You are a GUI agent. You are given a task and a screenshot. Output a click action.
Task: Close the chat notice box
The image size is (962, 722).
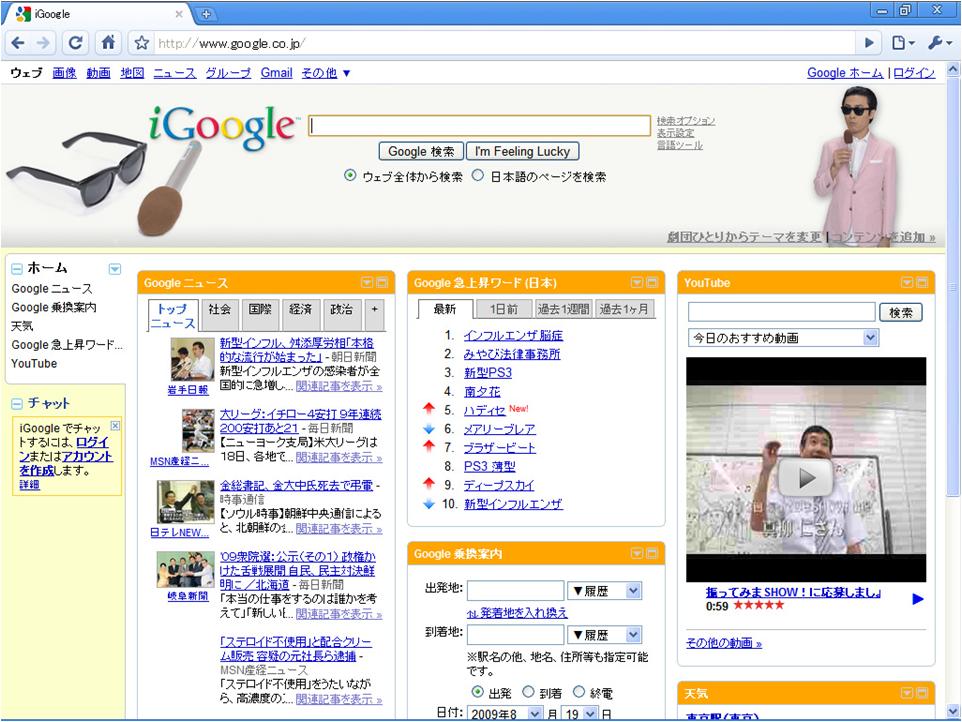115,426
